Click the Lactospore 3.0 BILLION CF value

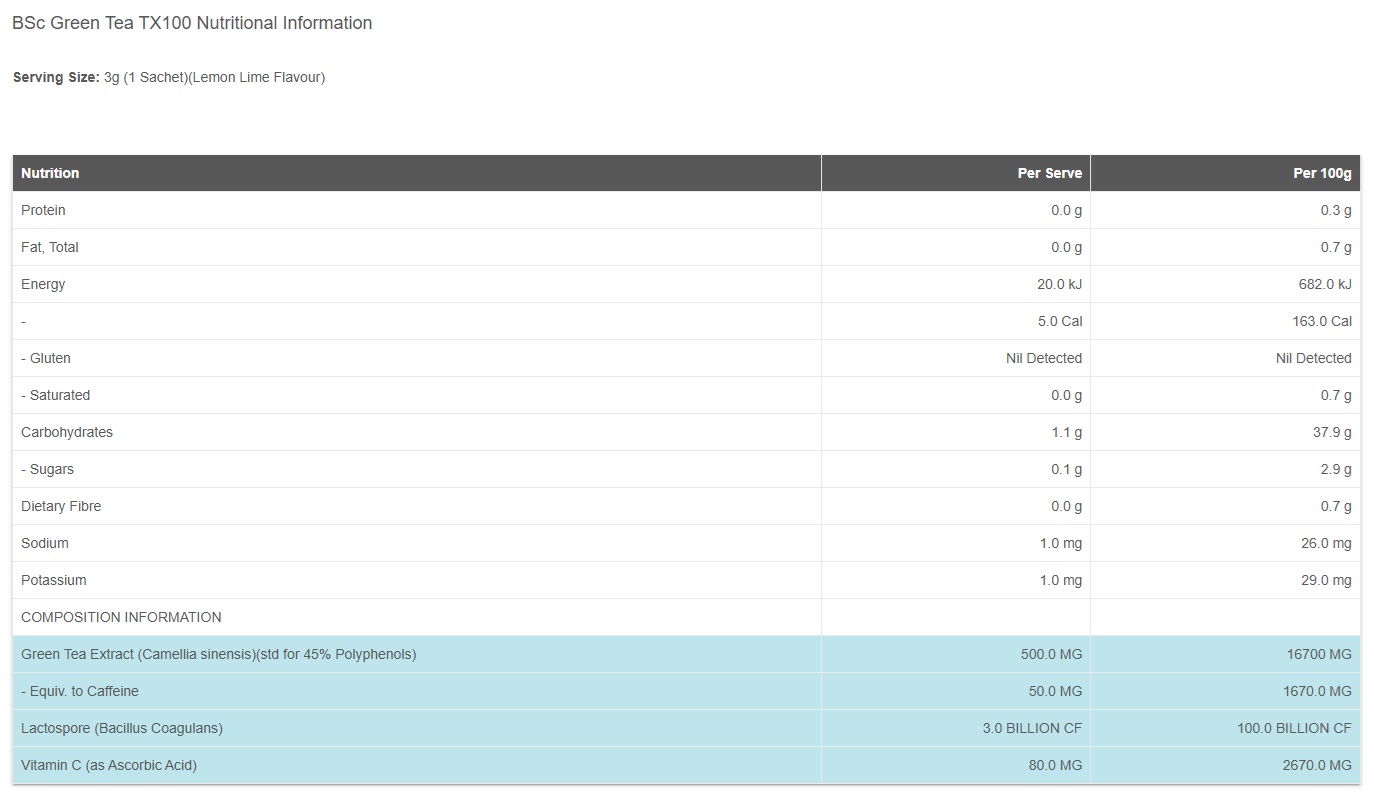[x=1032, y=728]
